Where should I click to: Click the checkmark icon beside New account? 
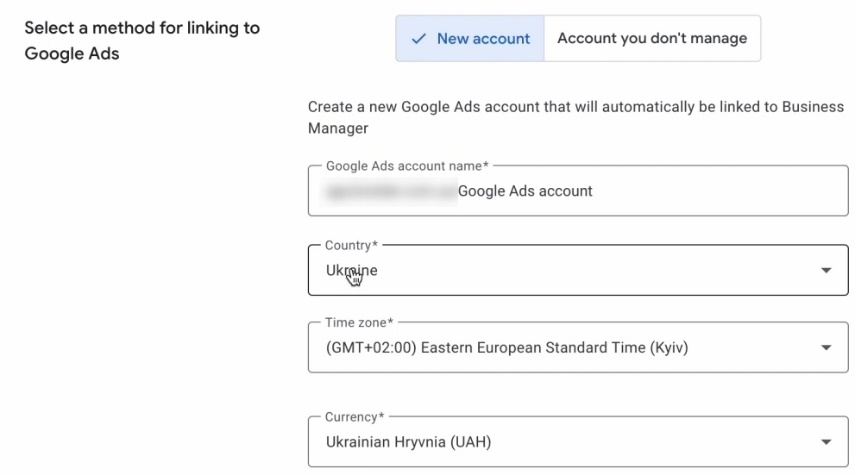(419, 39)
